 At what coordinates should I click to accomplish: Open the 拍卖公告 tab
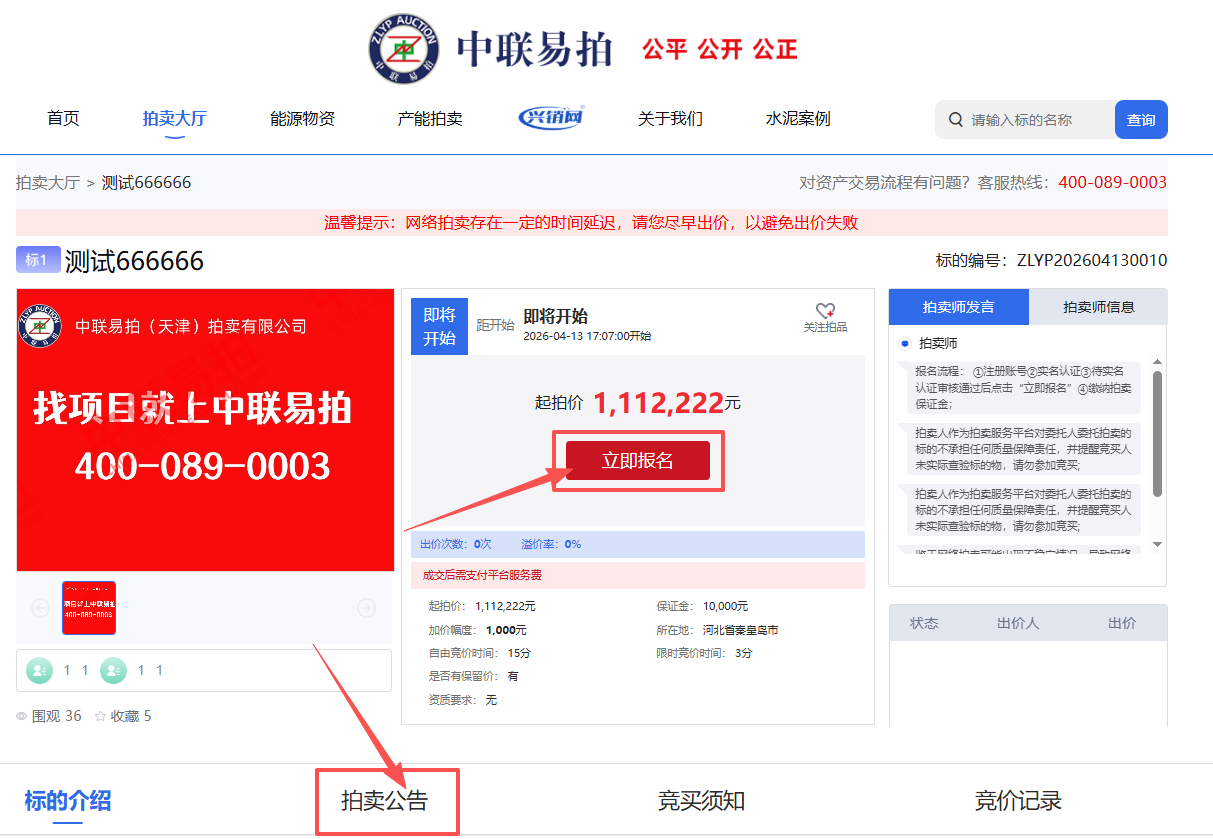pyautogui.click(x=384, y=801)
